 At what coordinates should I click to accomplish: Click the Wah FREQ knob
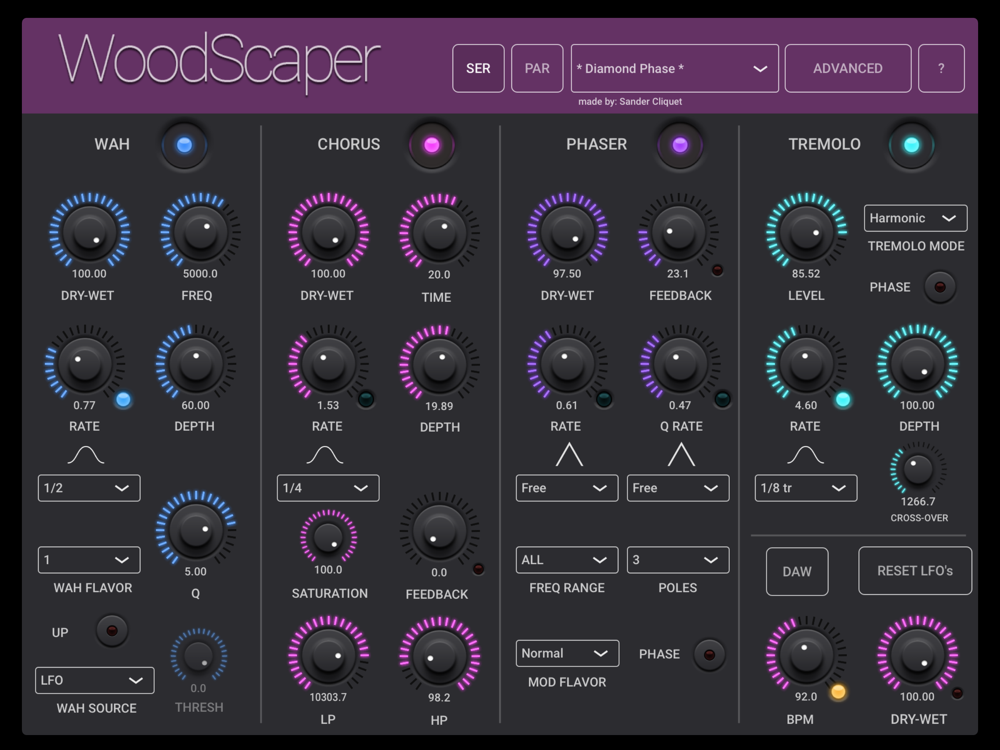200,232
